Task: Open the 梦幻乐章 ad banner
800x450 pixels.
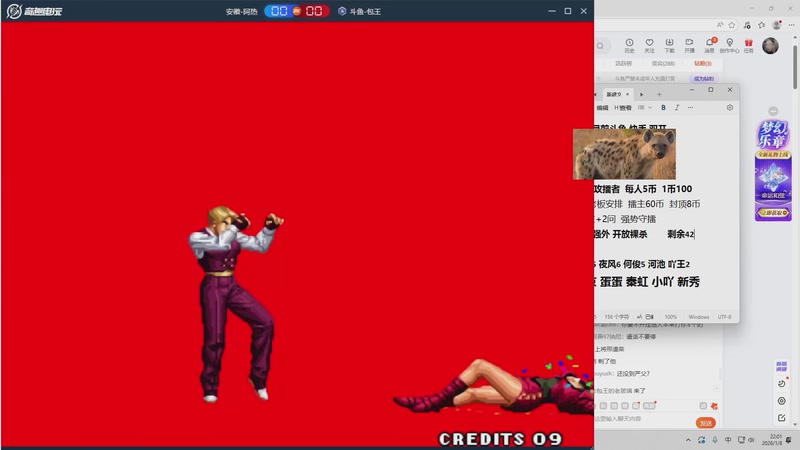Action: [x=773, y=170]
